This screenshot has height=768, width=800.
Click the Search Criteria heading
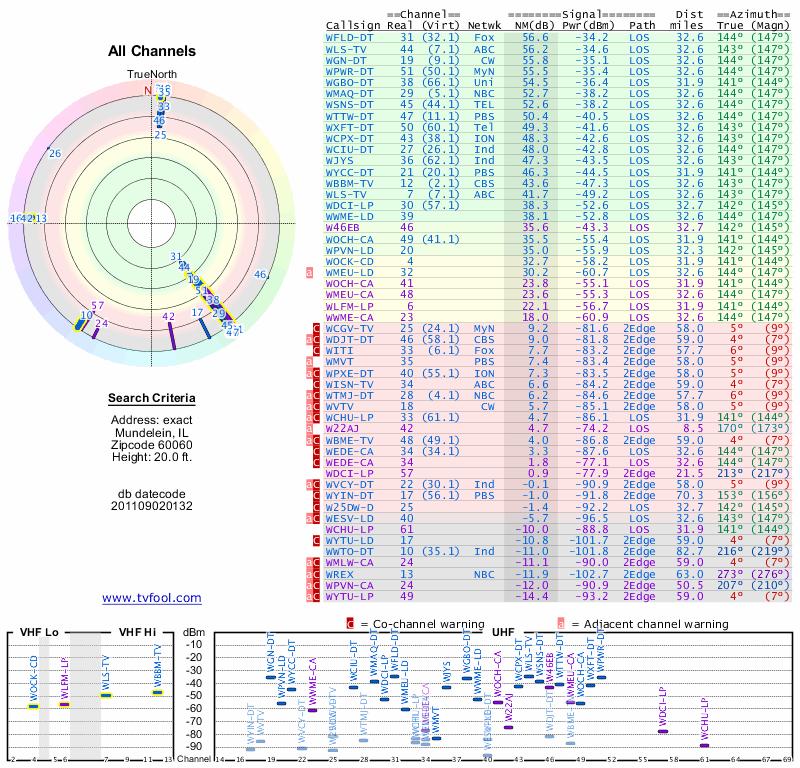click(152, 399)
